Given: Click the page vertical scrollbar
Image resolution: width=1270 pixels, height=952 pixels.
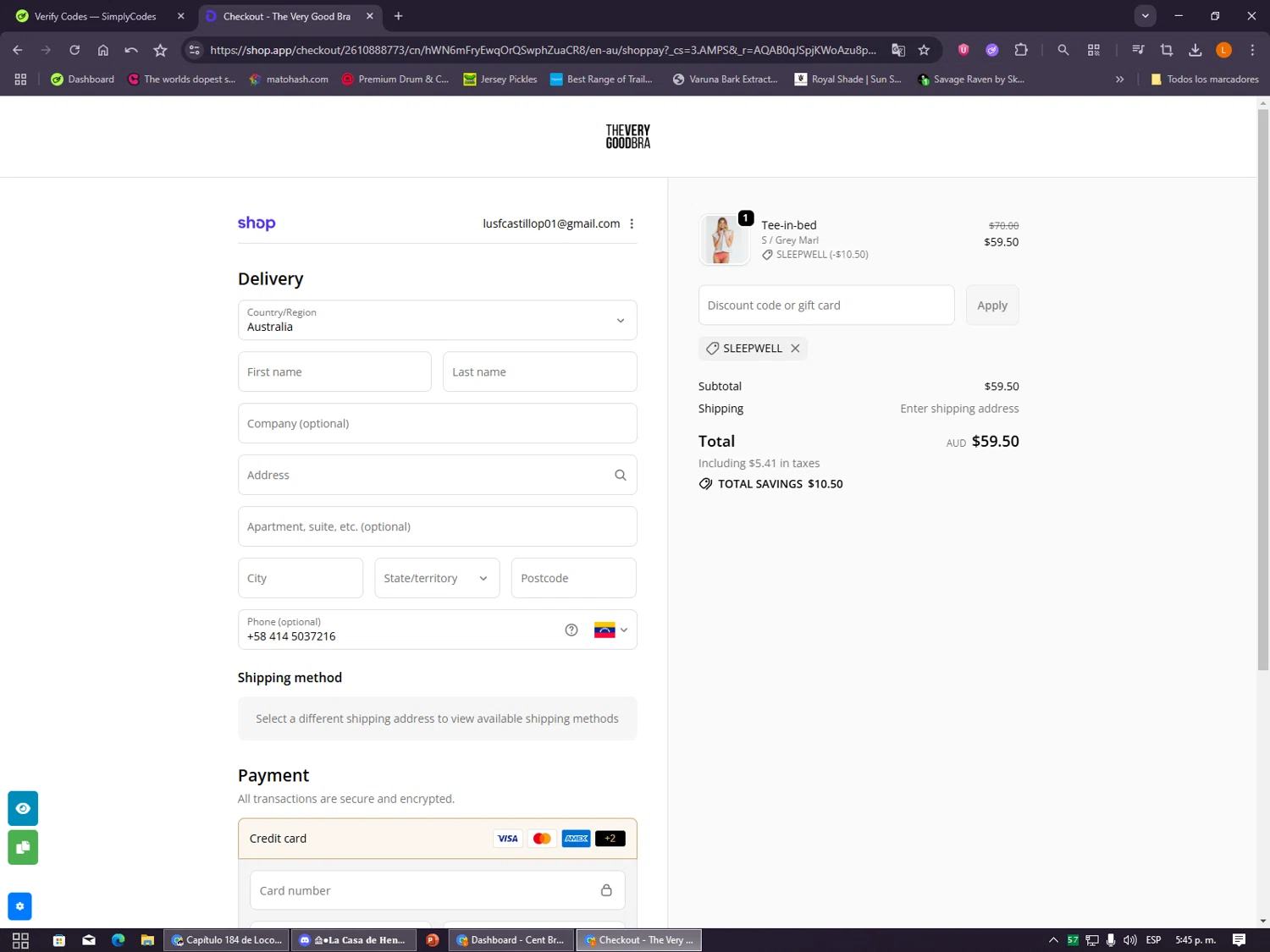Looking at the screenshot, I should coord(1262,389).
